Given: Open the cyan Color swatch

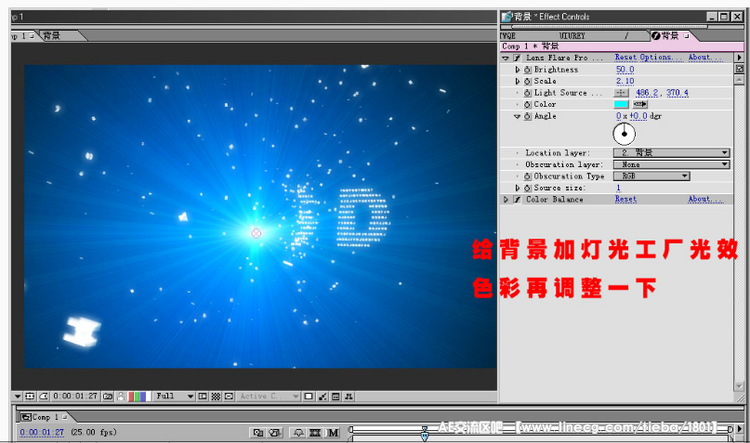Looking at the screenshot, I should point(621,104).
